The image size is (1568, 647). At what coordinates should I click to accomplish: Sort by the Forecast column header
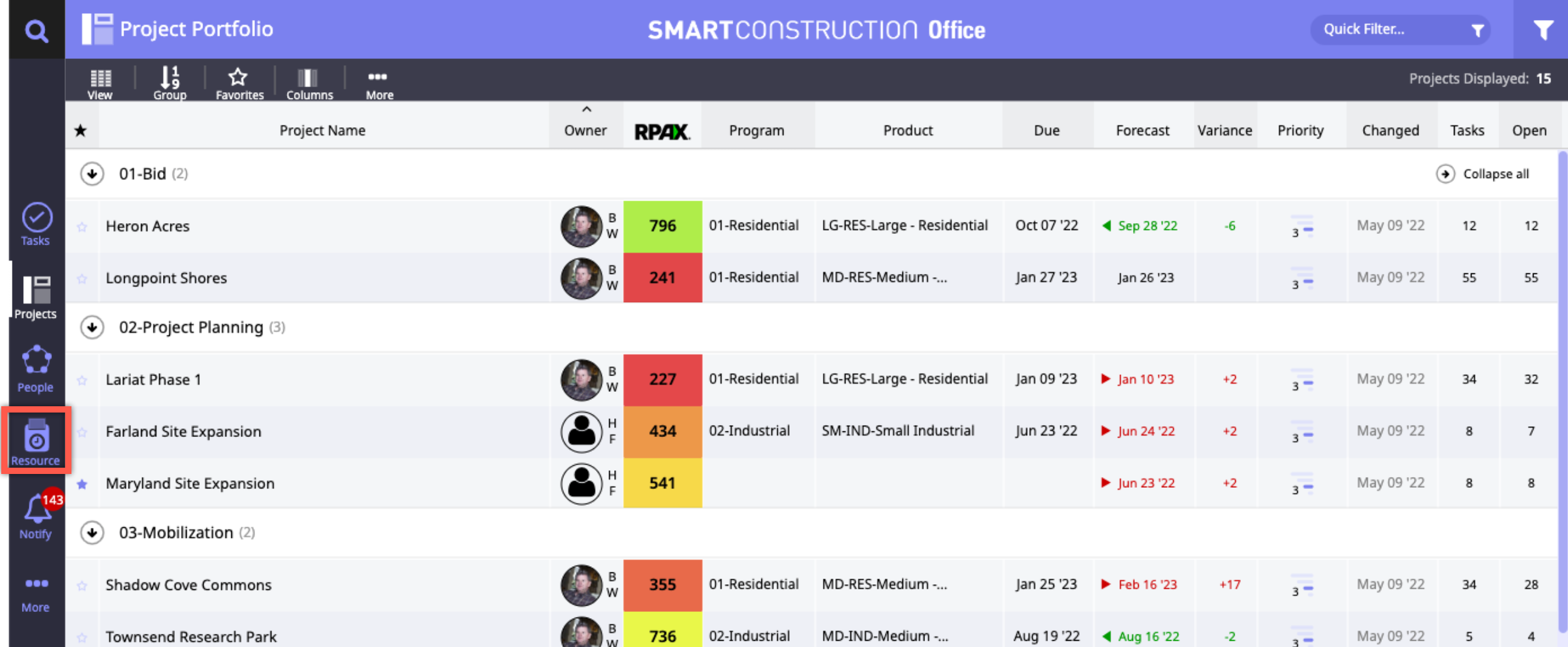pyautogui.click(x=1142, y=130)
